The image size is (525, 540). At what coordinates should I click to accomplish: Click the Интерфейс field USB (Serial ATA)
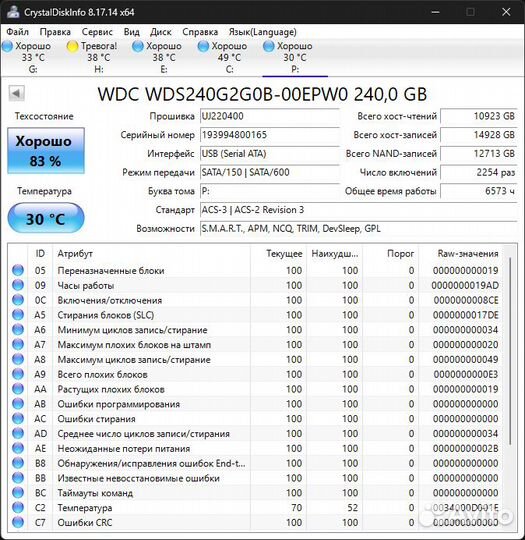pos(269,154)
